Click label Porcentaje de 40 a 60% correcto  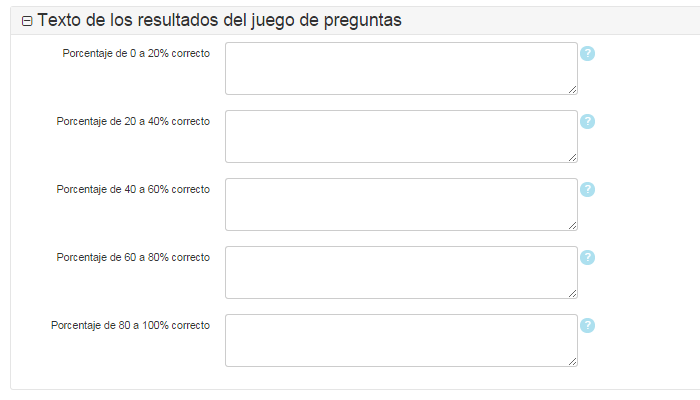(x=133, y=189)
